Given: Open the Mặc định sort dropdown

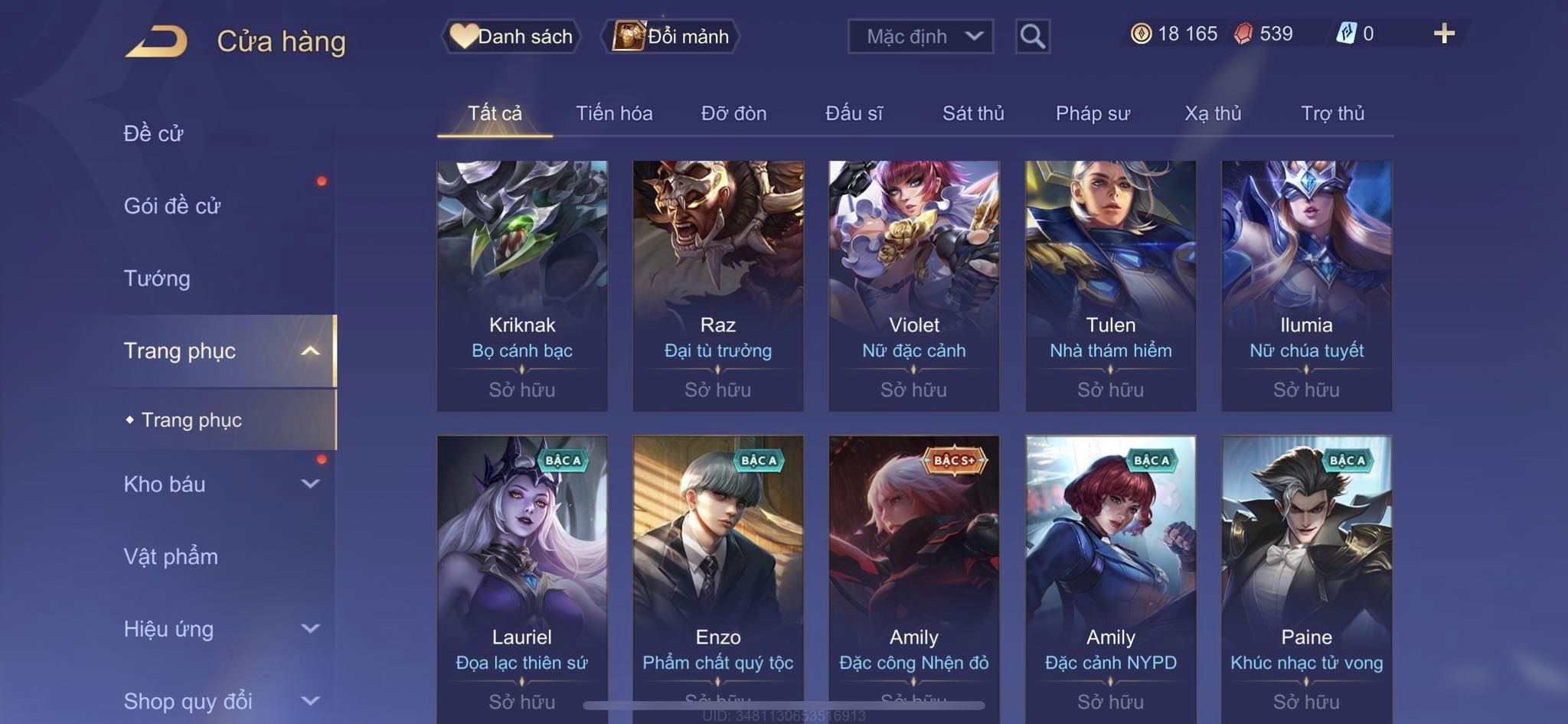Looking at the screenshot, I should (920, 36).
